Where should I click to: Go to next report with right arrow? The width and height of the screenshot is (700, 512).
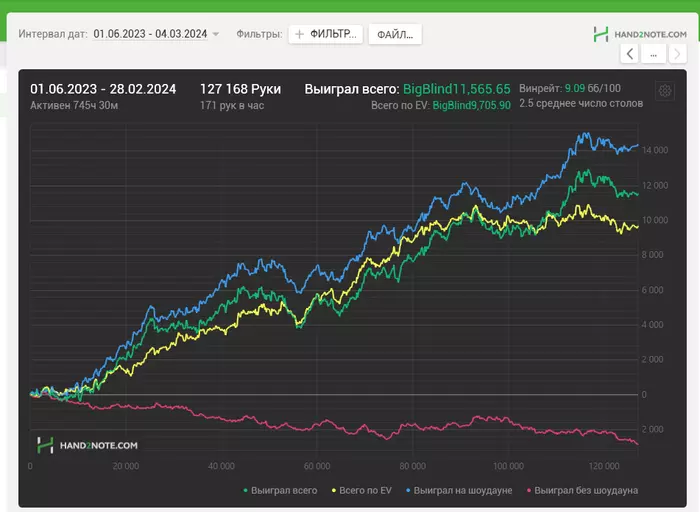coord(677,54)
